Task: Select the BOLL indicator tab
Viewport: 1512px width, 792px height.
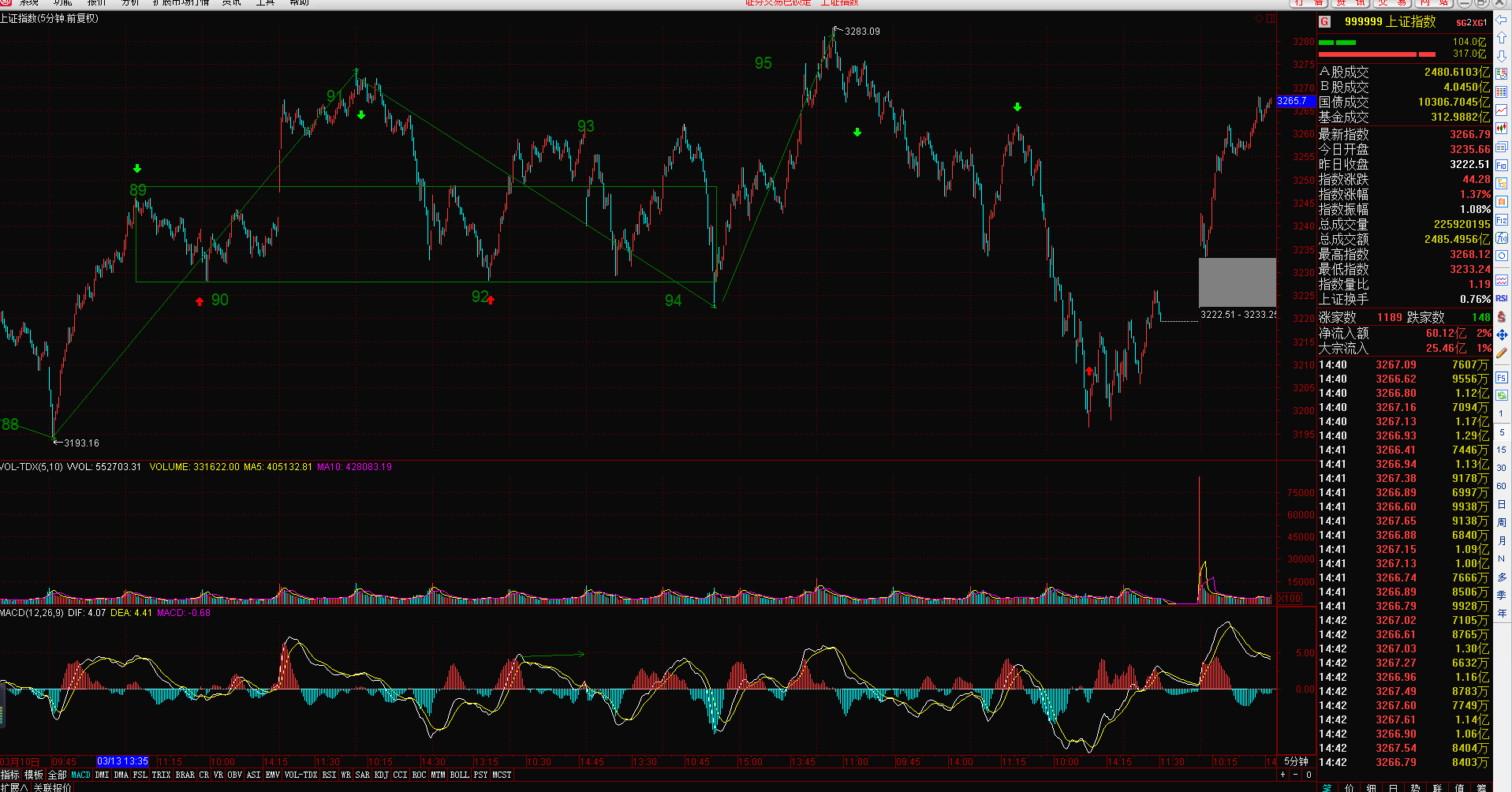Action: coord(459,775)
